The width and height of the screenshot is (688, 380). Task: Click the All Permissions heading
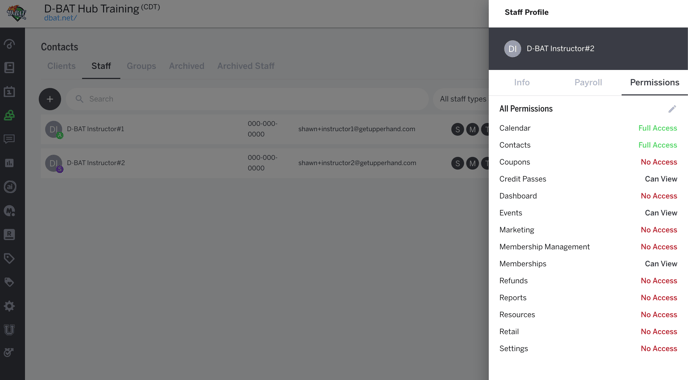pyautogui.click(x=526, y=109)
